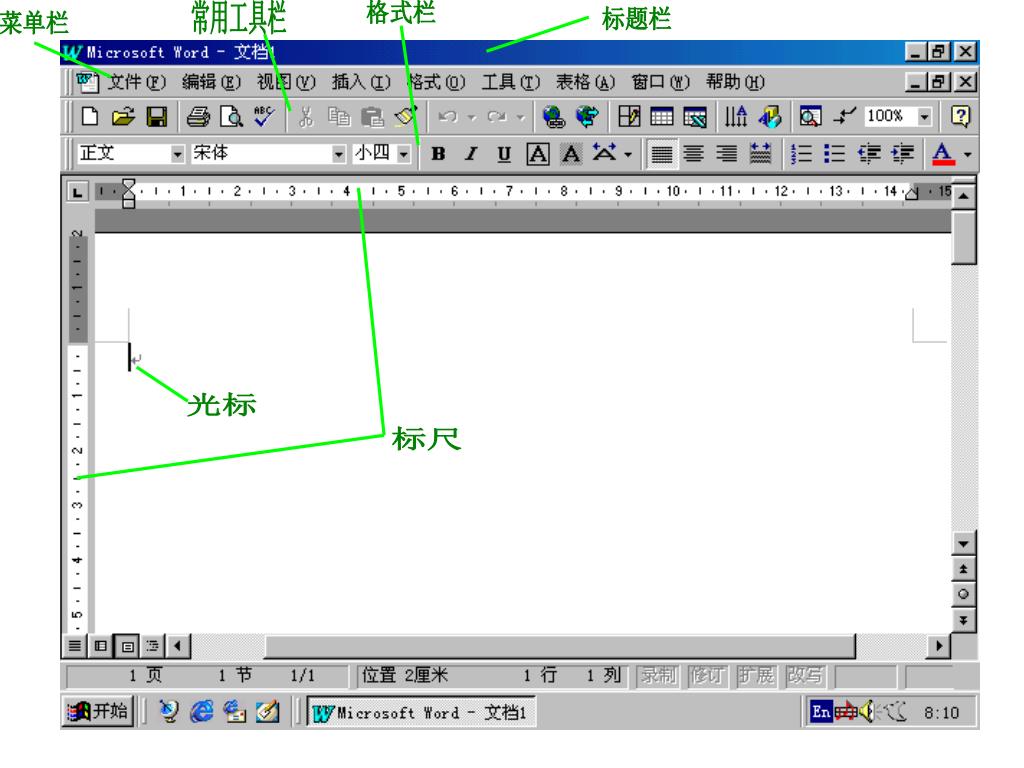Apply character shading A icon
The height and width of the screenshot is (768, 1024).
571,154
